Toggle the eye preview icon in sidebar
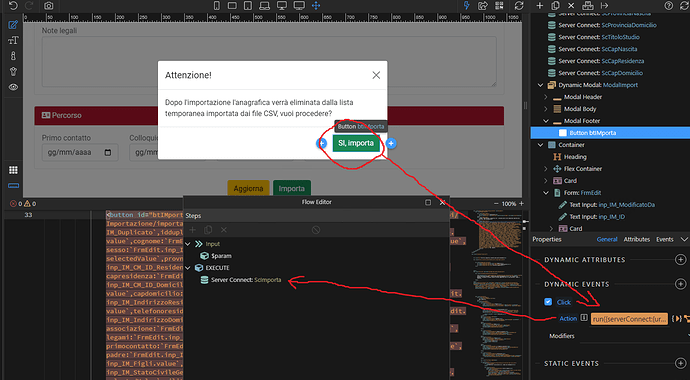The image size is (690, 380). tap(13, 87)
